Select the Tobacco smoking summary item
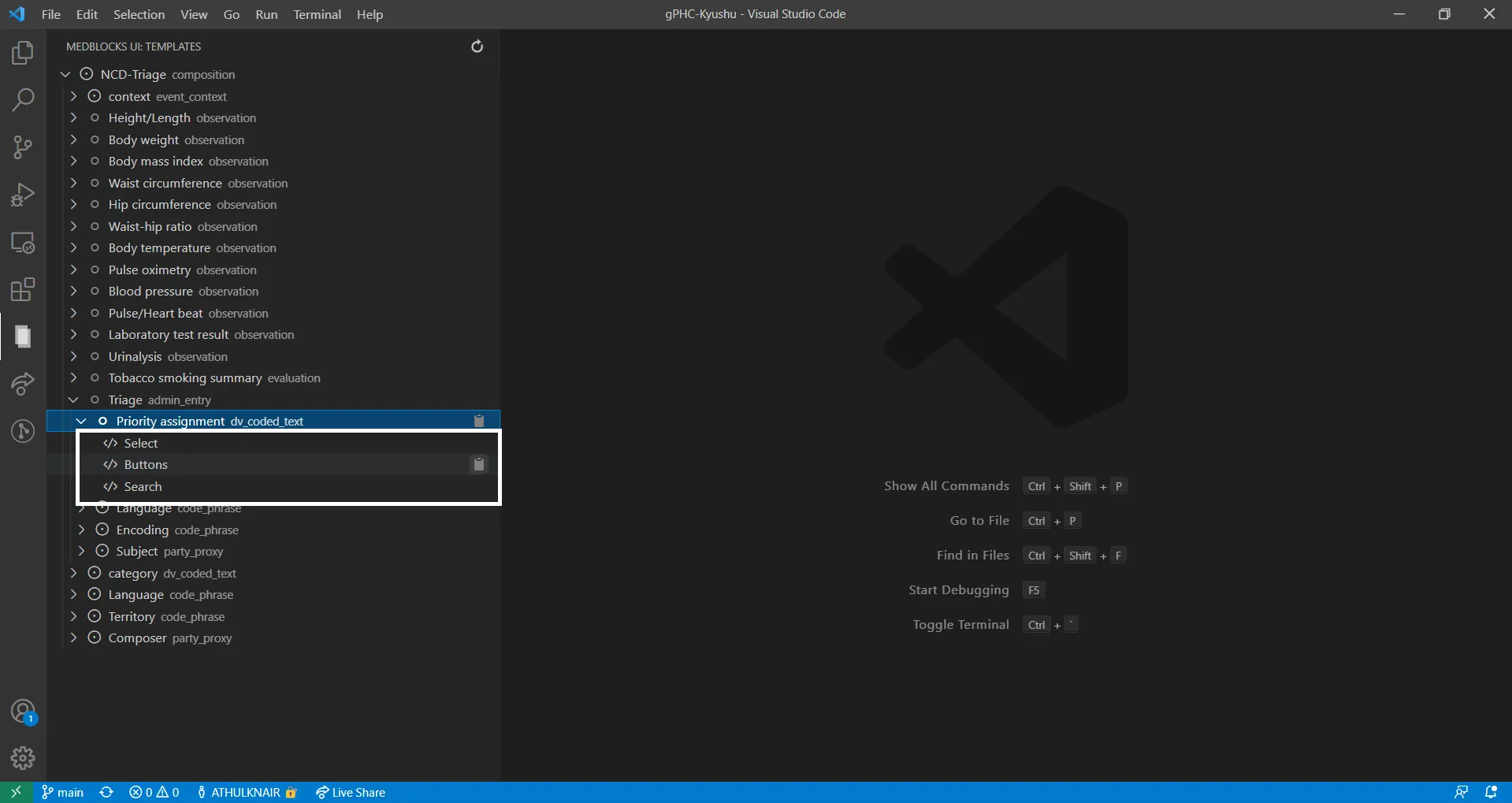This screenshot has width=1512, height=803. (x=185, y=378)
